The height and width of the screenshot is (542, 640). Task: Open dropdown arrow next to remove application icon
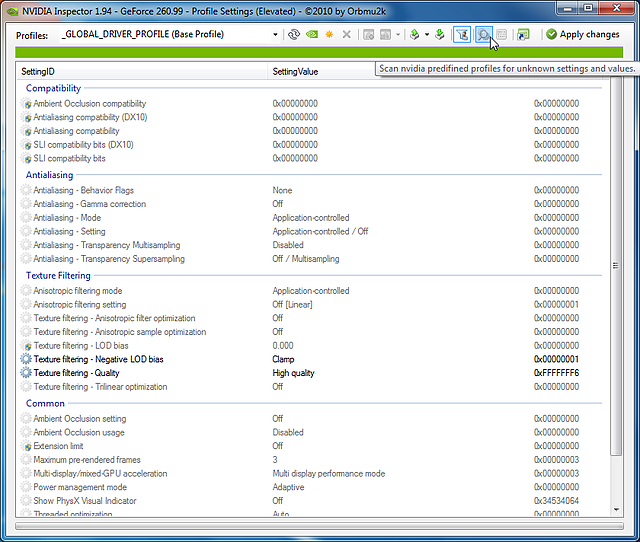point(398,35)
